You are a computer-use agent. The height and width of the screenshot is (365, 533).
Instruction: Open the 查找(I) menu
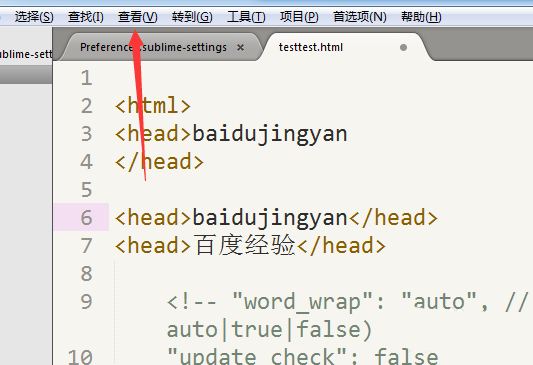tap(86, 17)
